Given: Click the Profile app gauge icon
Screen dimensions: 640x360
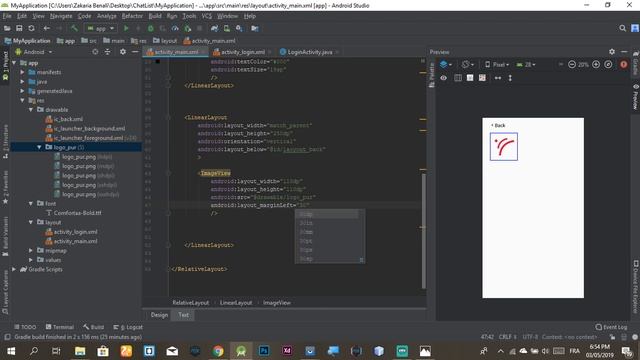Looking at the screenshot, I should coord(175,28).
